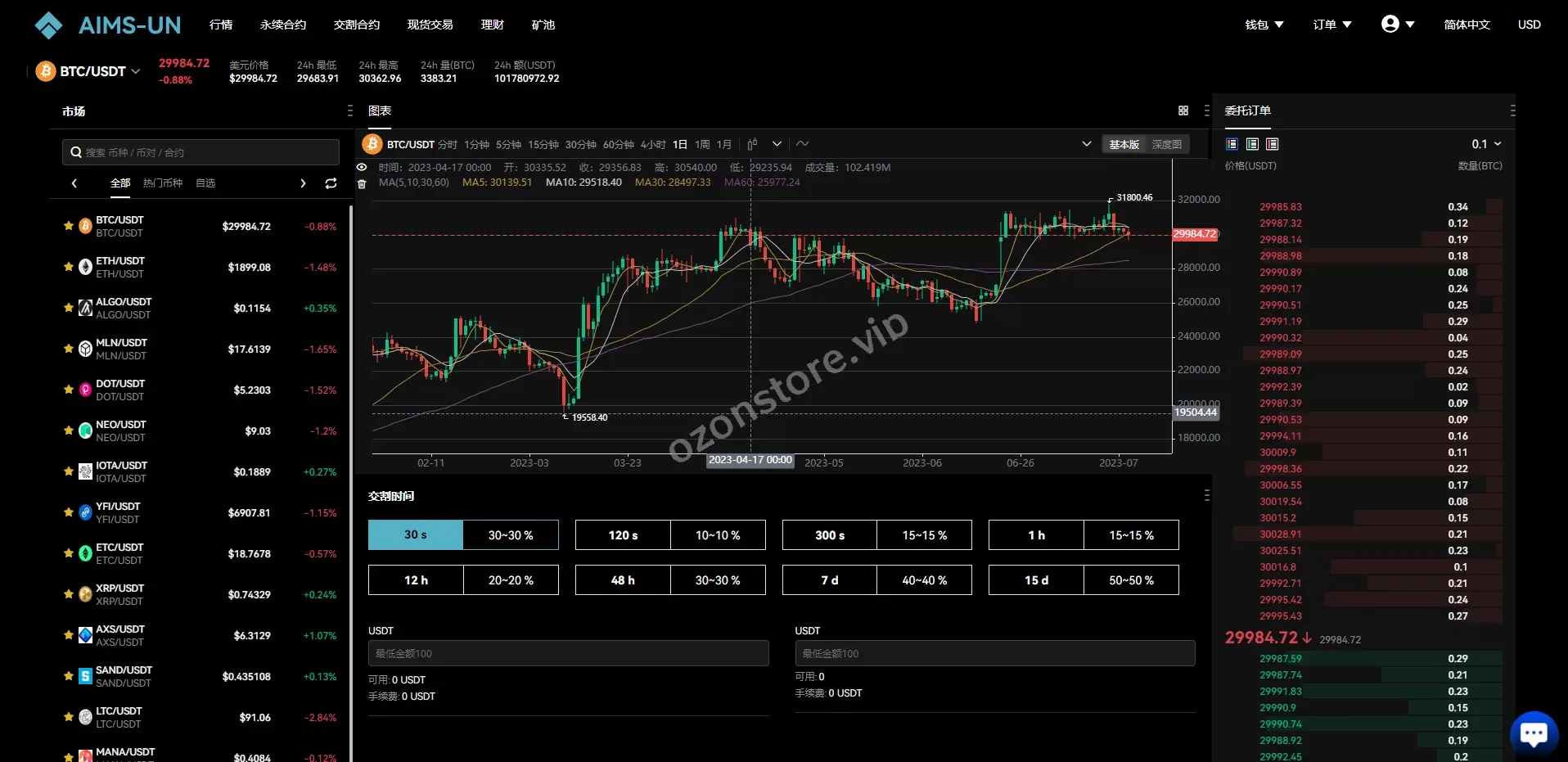Click the candlestick chart type icon
The width and height of the screenshot is (1568, 762).
[752, 144]
